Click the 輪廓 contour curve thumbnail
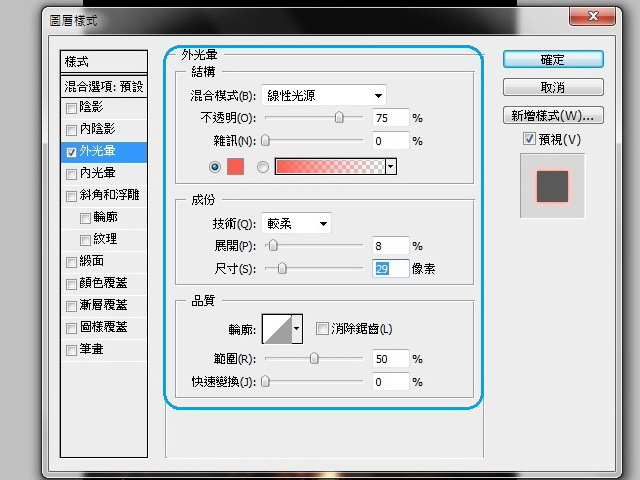This screenshot has width=640, height=480. coord(277,329)
